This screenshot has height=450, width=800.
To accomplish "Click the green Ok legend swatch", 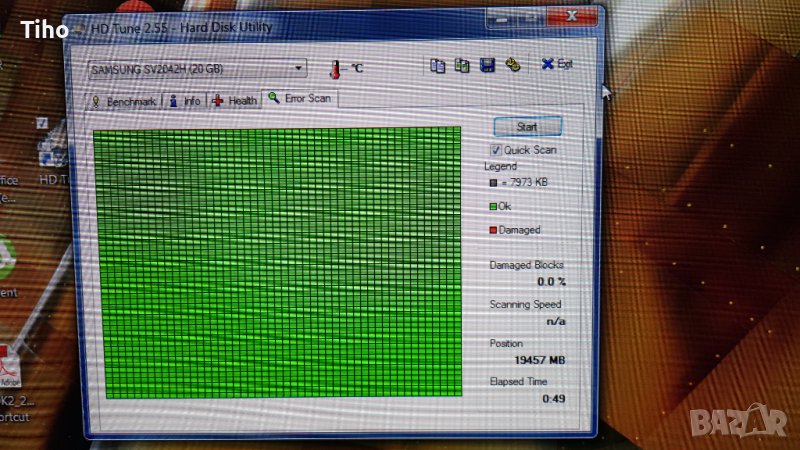I will 493,206.
